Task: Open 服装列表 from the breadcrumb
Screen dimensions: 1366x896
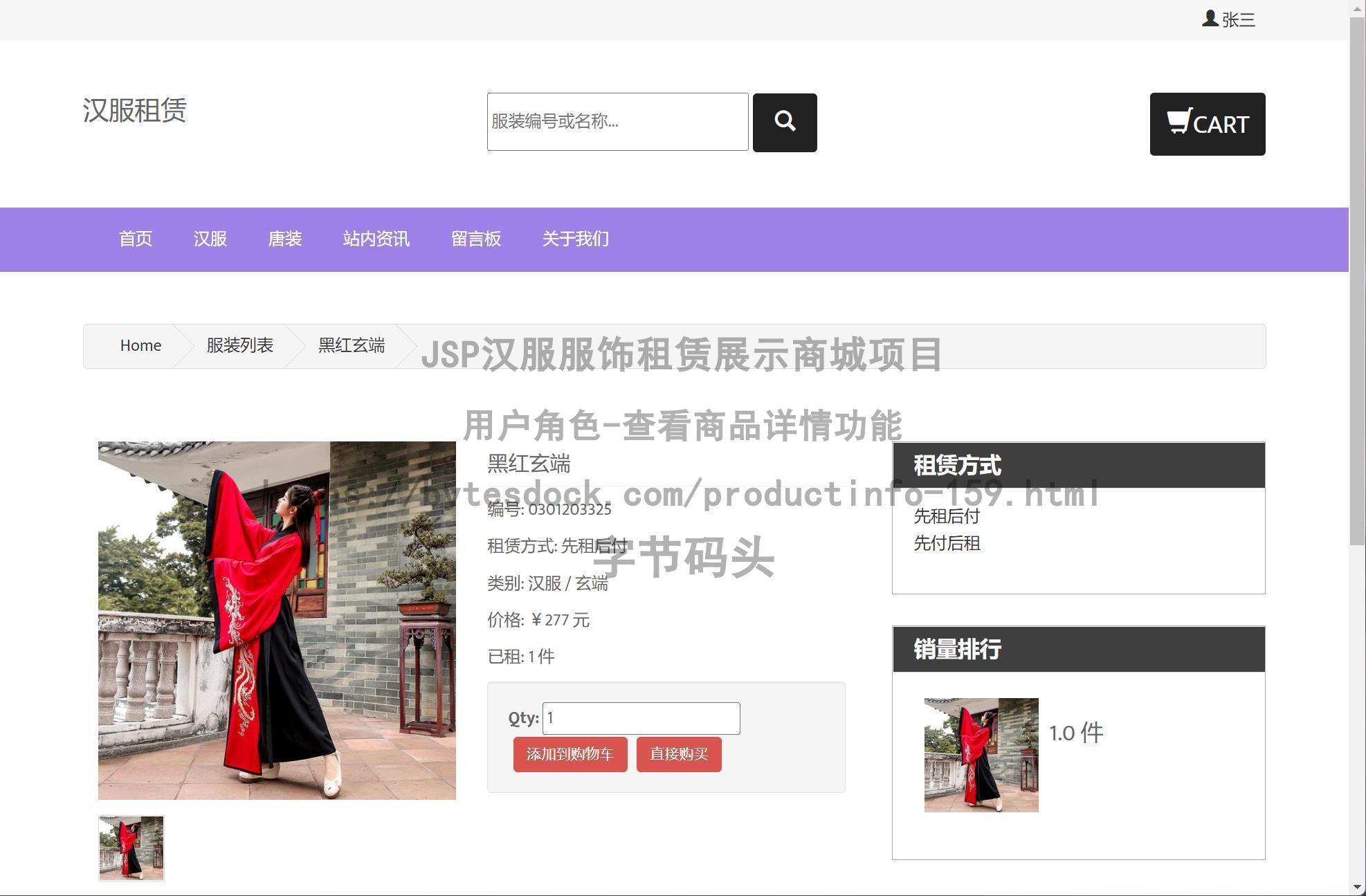Action: 238,345
